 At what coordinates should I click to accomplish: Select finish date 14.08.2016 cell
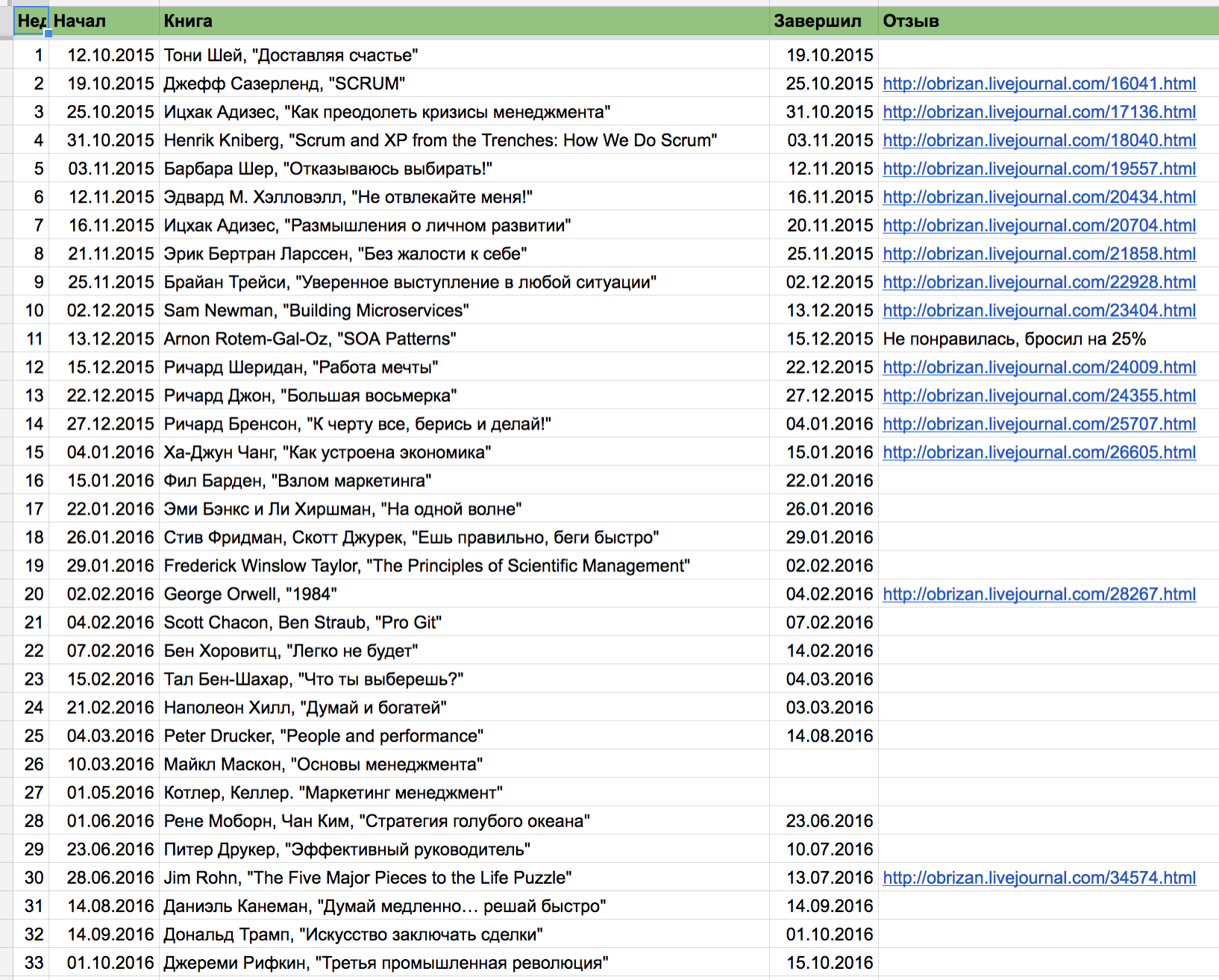pos(824,736)
